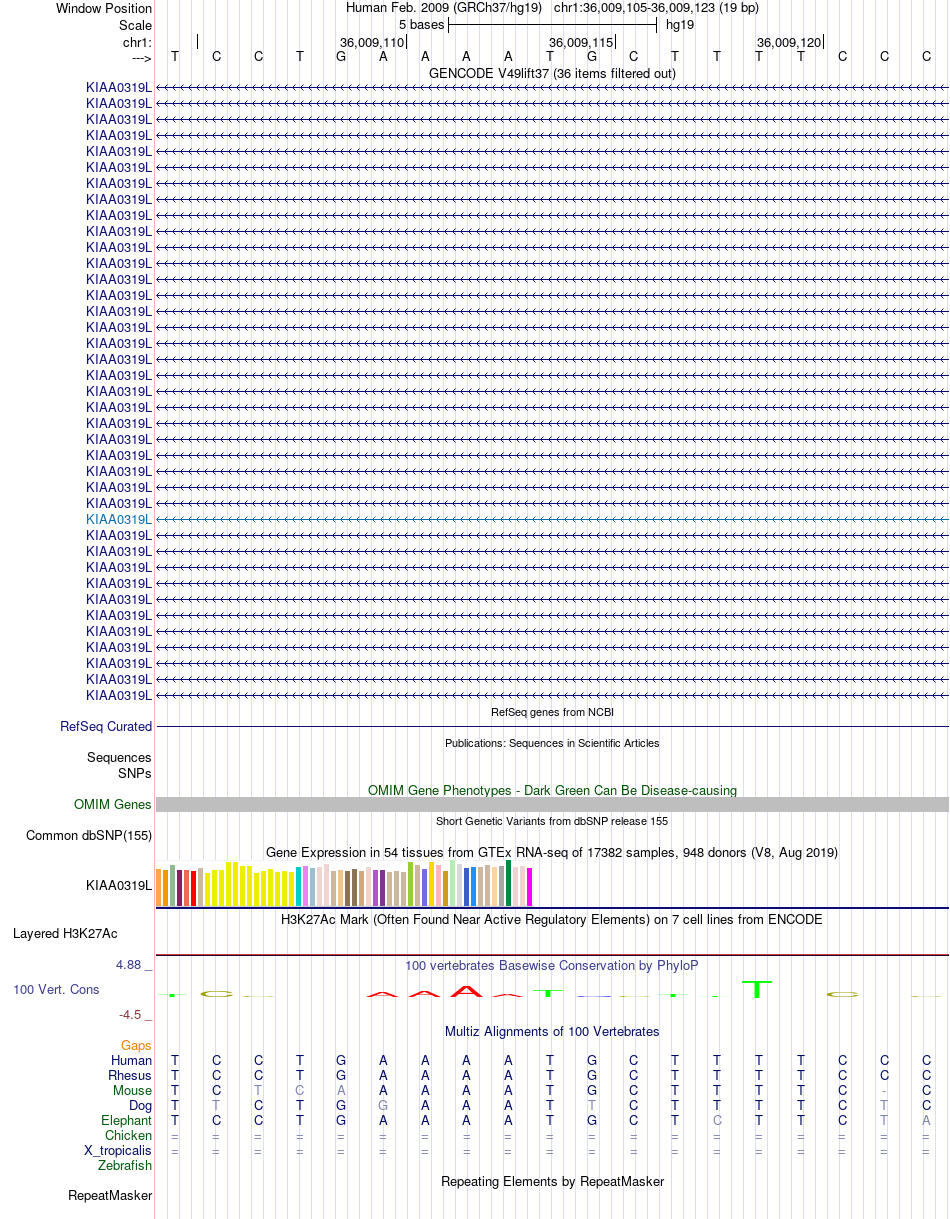Click the Mouse alignment row label
This screenshot has width=950, height=1219.
coord(133,1090)
